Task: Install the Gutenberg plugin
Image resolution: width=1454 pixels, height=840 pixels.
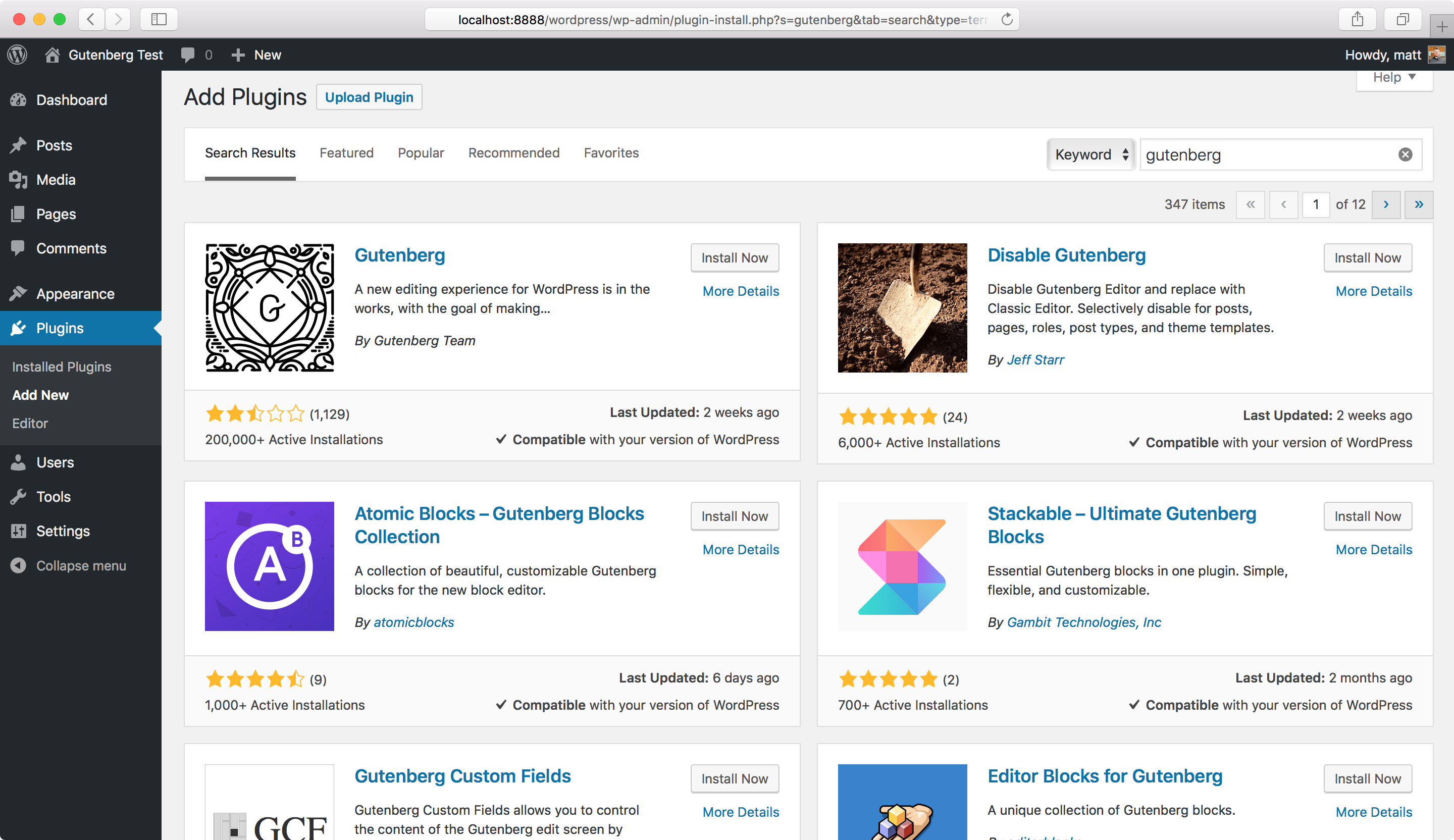Action: [x=735, y=258]
